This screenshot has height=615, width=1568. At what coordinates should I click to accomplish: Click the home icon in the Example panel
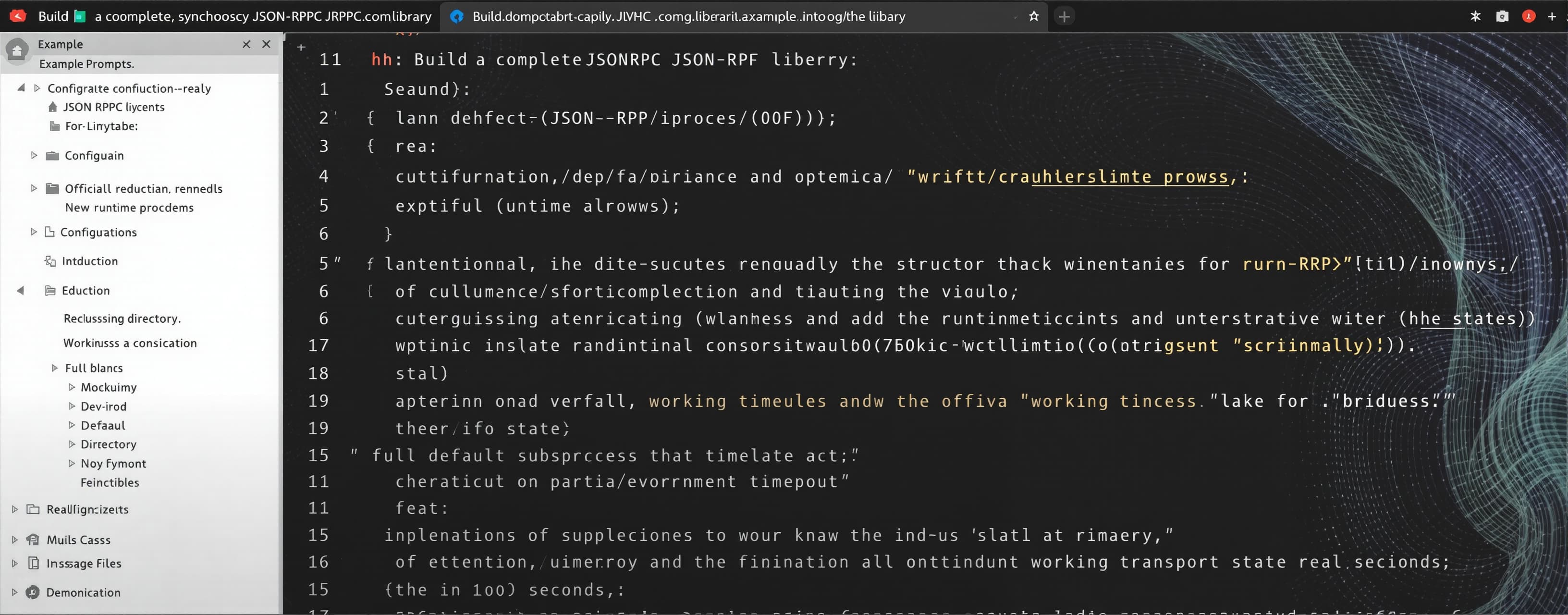17,50
